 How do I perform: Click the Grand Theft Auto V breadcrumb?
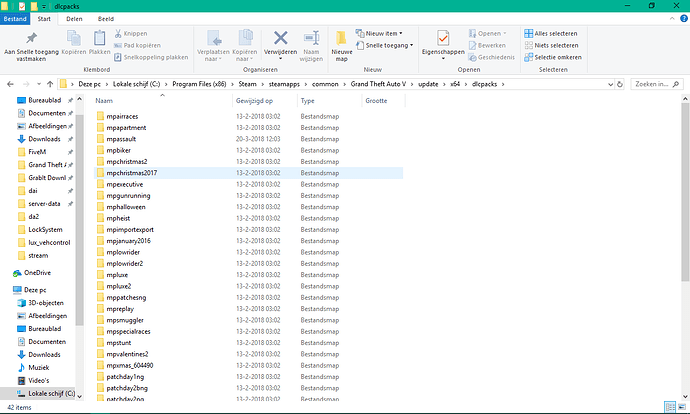378,84
